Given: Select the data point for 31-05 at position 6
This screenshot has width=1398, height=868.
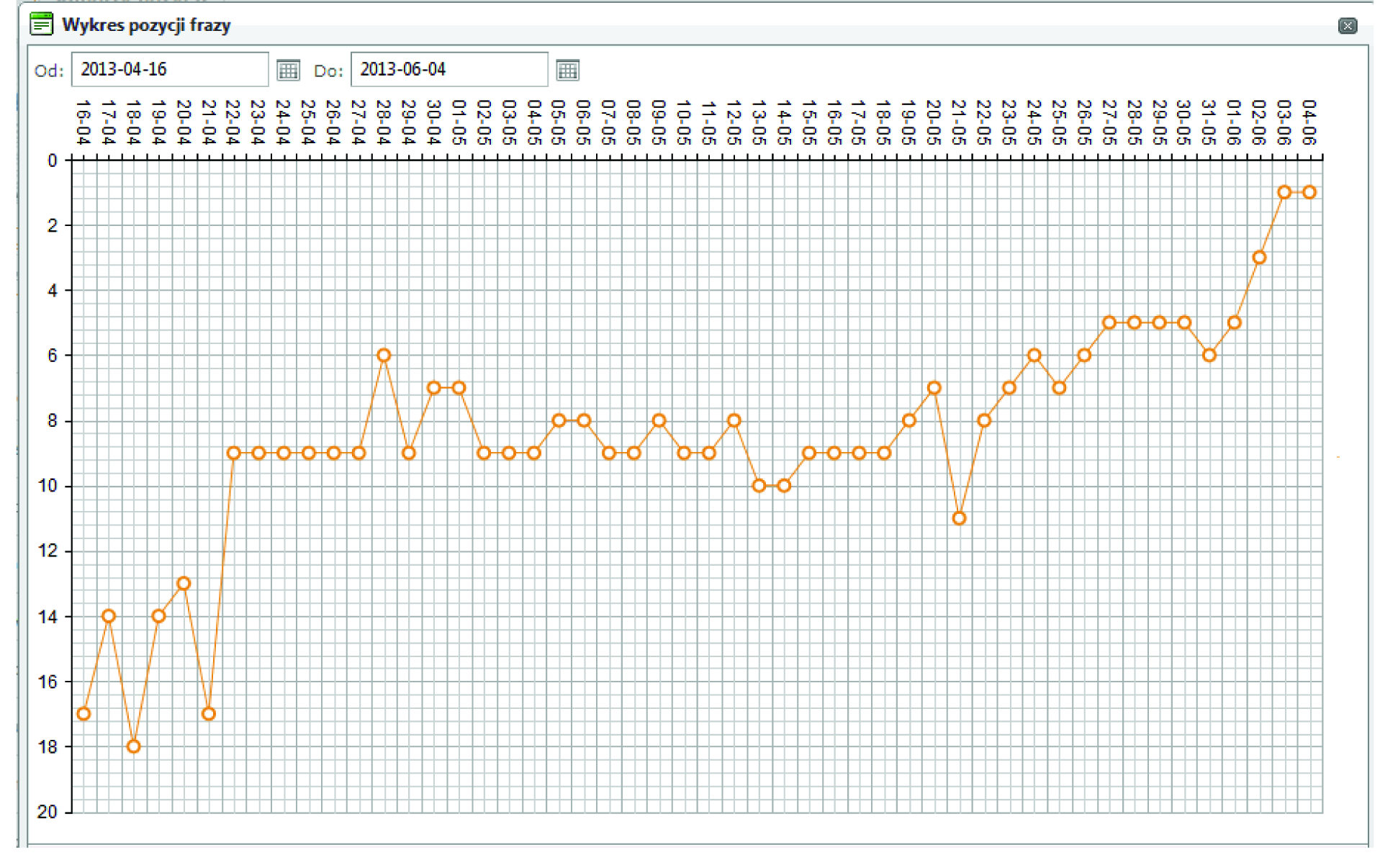Looking at the screenshot, I should 1209,355.
